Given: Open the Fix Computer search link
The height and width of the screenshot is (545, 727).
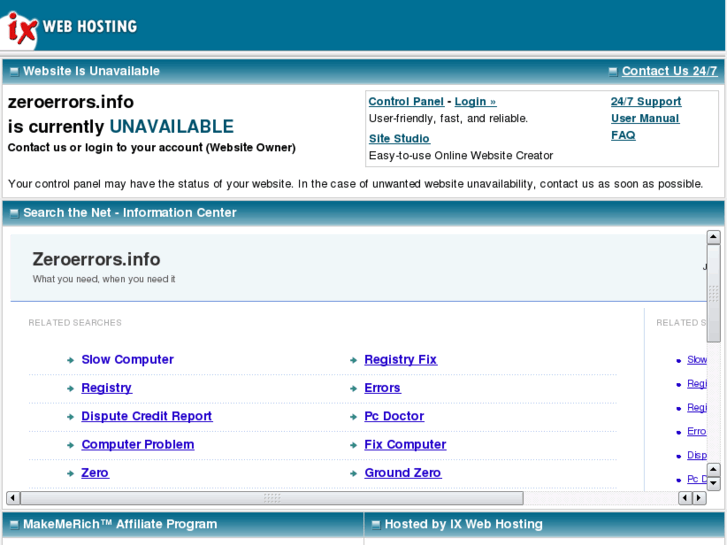Looking at the screenshot, I should pos(405,444).
